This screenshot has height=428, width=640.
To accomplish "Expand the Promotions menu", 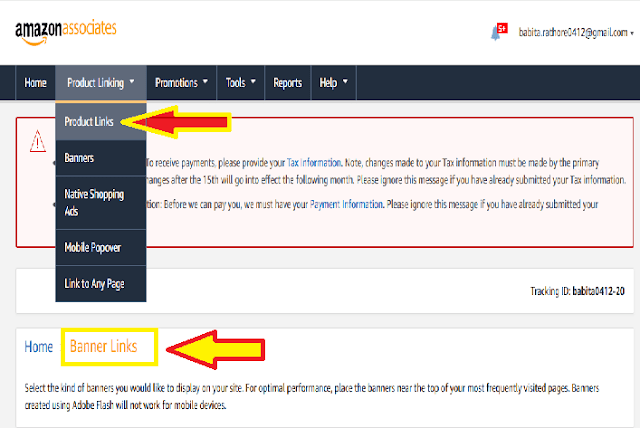I will (x=181, y=83).
